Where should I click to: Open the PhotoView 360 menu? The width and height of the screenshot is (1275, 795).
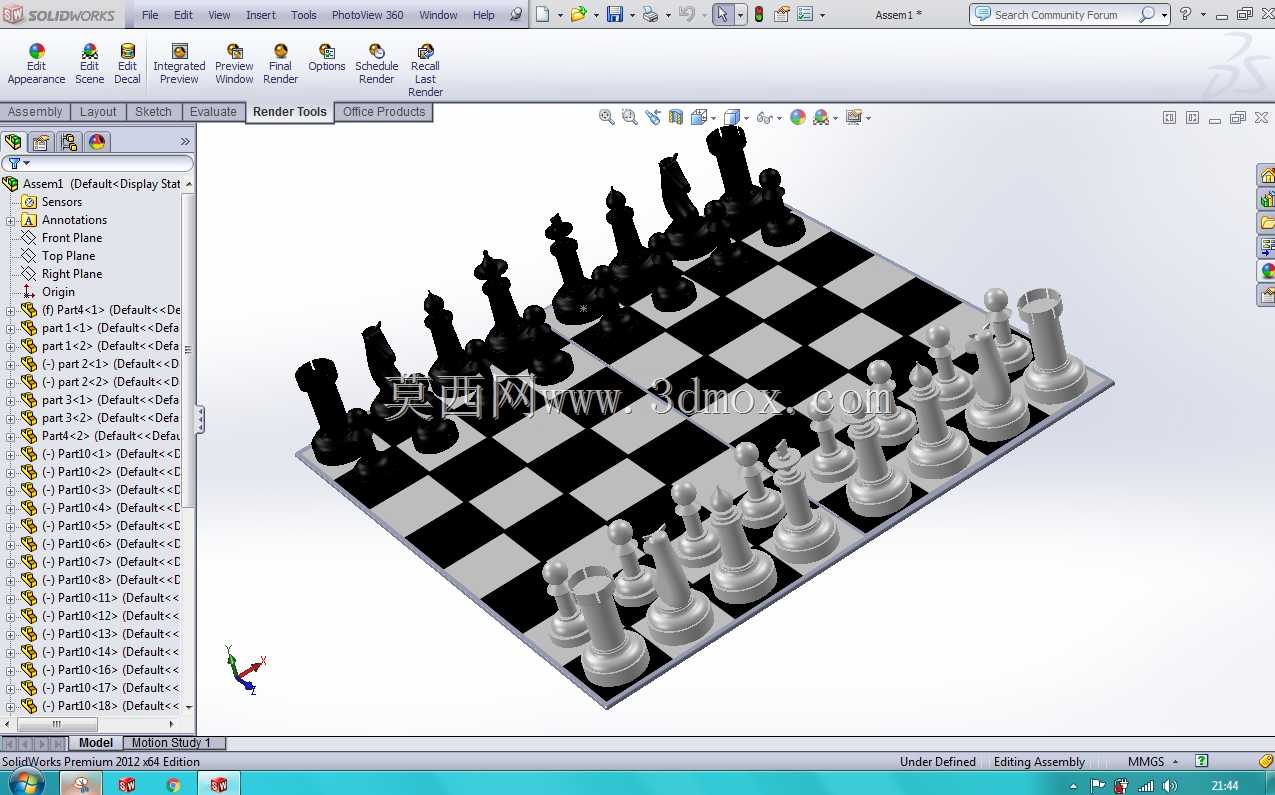click(368, 15)
